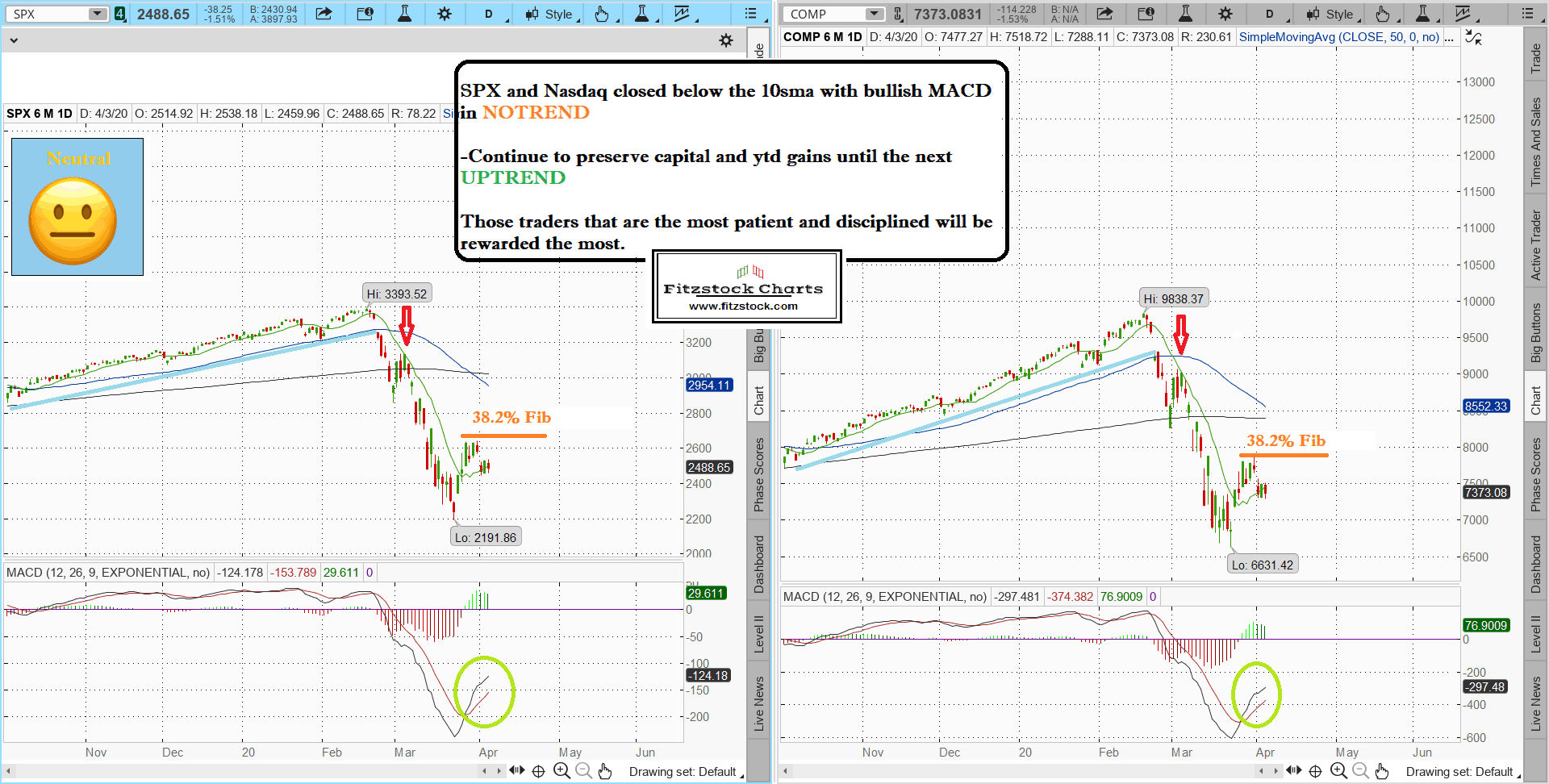Switch to Phase Scores tab on right sidebar

pyautogui.click(x=1535, y=474)
